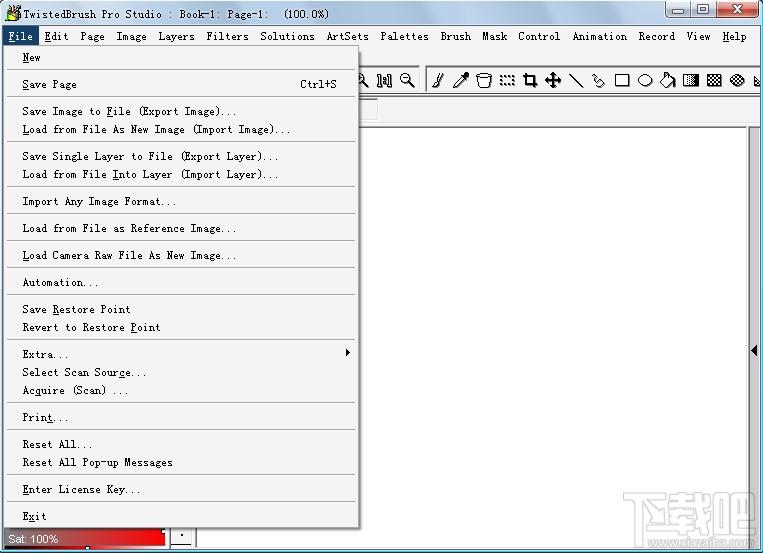
Task: Select the paint brush tool
Action: coord(438,80)
